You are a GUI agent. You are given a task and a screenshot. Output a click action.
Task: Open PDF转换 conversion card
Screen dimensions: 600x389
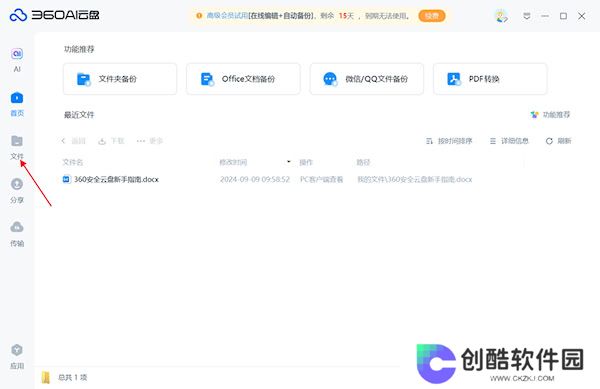point(490,79)
